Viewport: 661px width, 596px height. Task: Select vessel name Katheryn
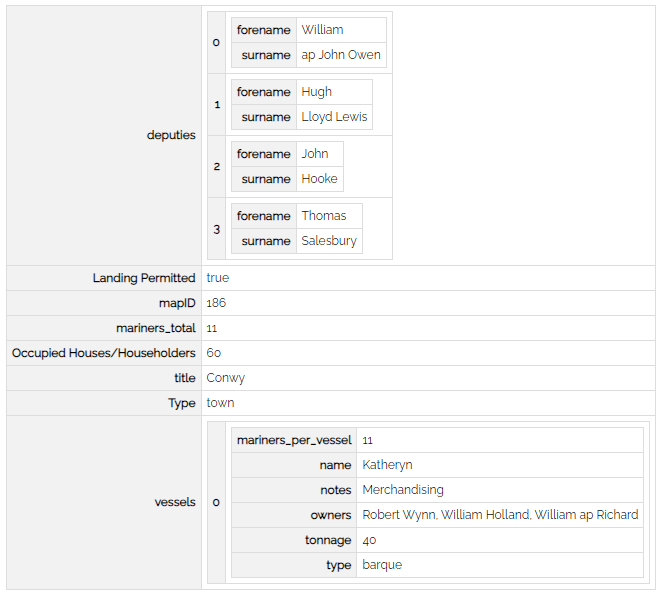pos(387,465)
